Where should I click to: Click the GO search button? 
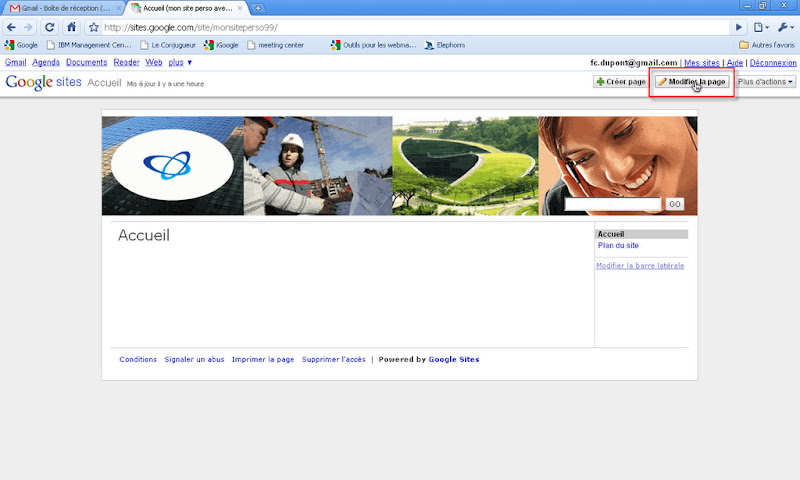point(674,204)
